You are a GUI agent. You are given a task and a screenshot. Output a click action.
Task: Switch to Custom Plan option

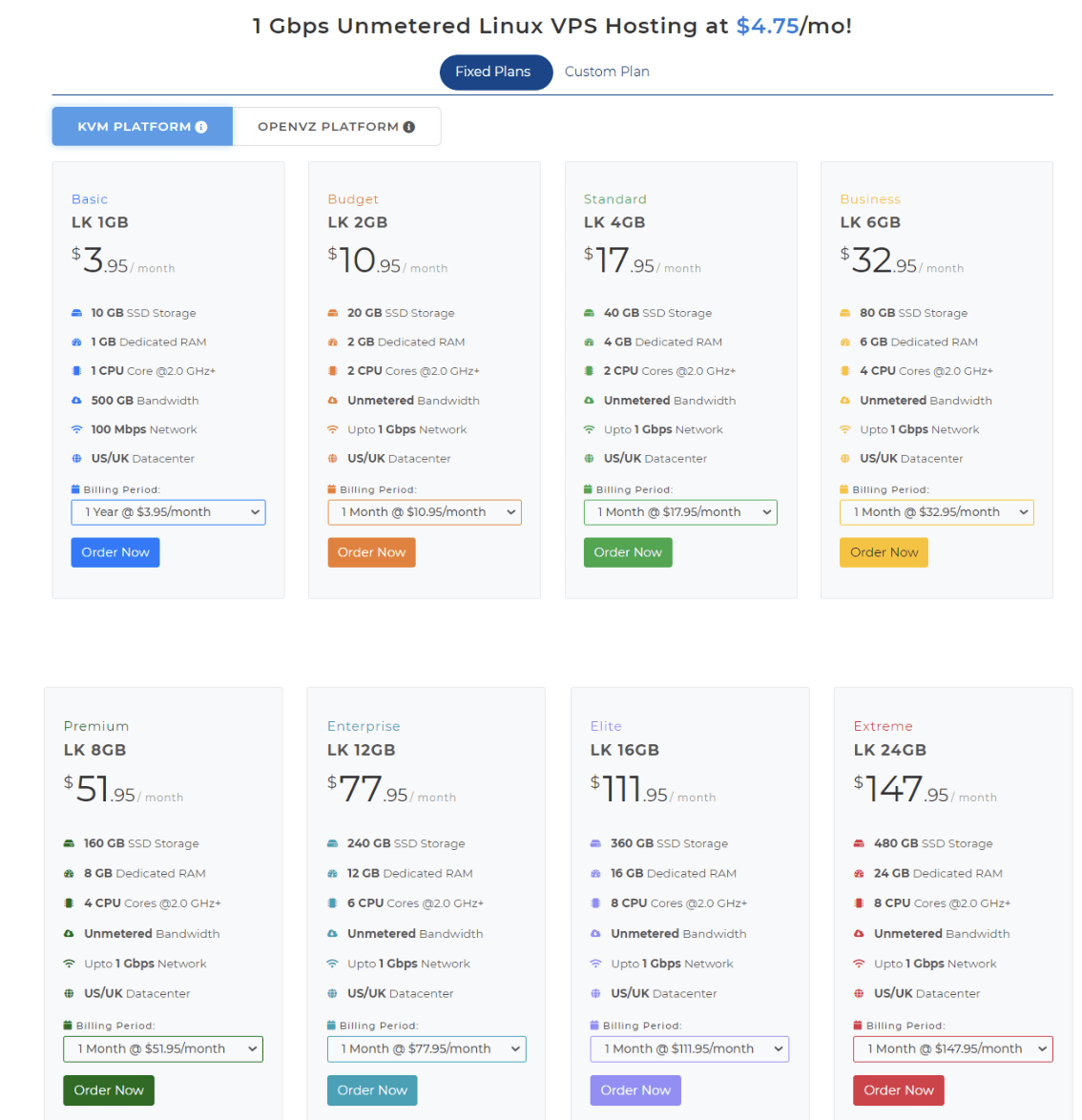607,72
